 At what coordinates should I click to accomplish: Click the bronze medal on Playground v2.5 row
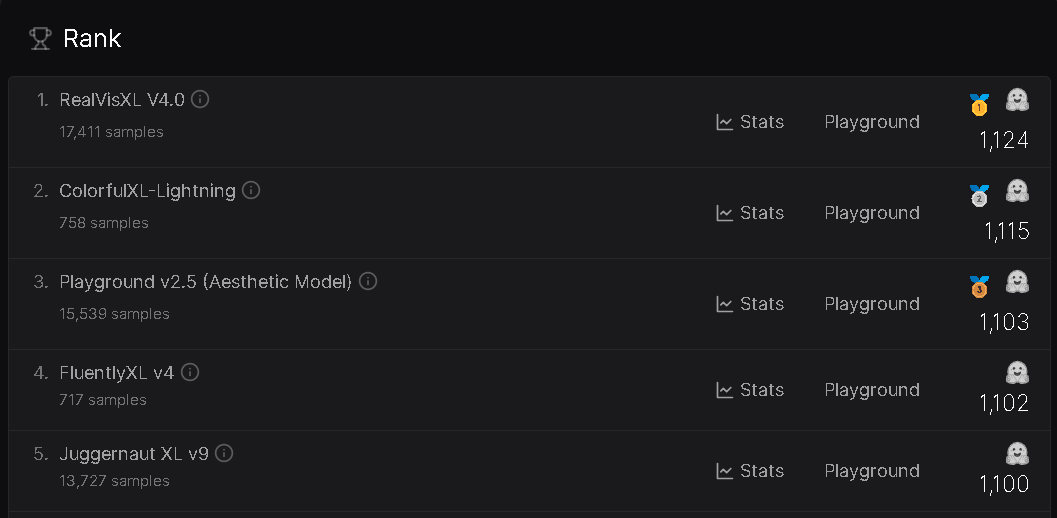[979, 286]
